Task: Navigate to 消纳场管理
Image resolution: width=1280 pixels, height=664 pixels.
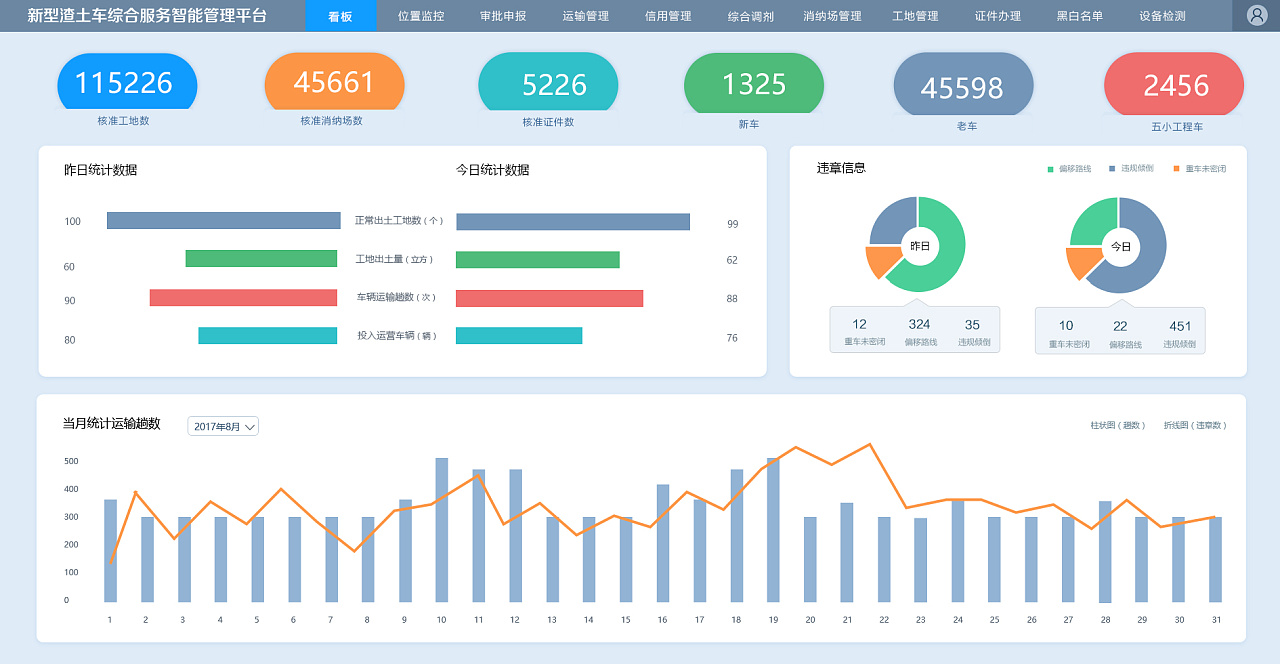Action: [832, 16]
